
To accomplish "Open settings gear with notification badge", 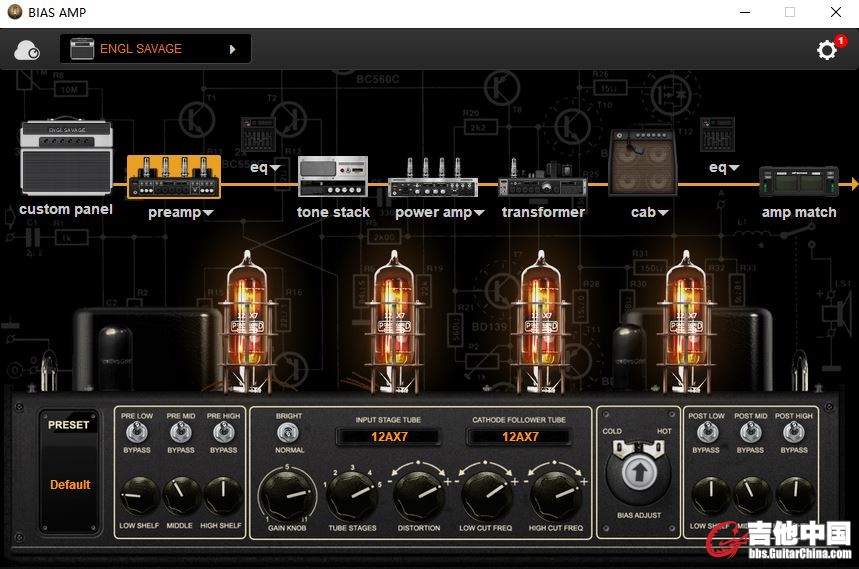I will (827, 50).
